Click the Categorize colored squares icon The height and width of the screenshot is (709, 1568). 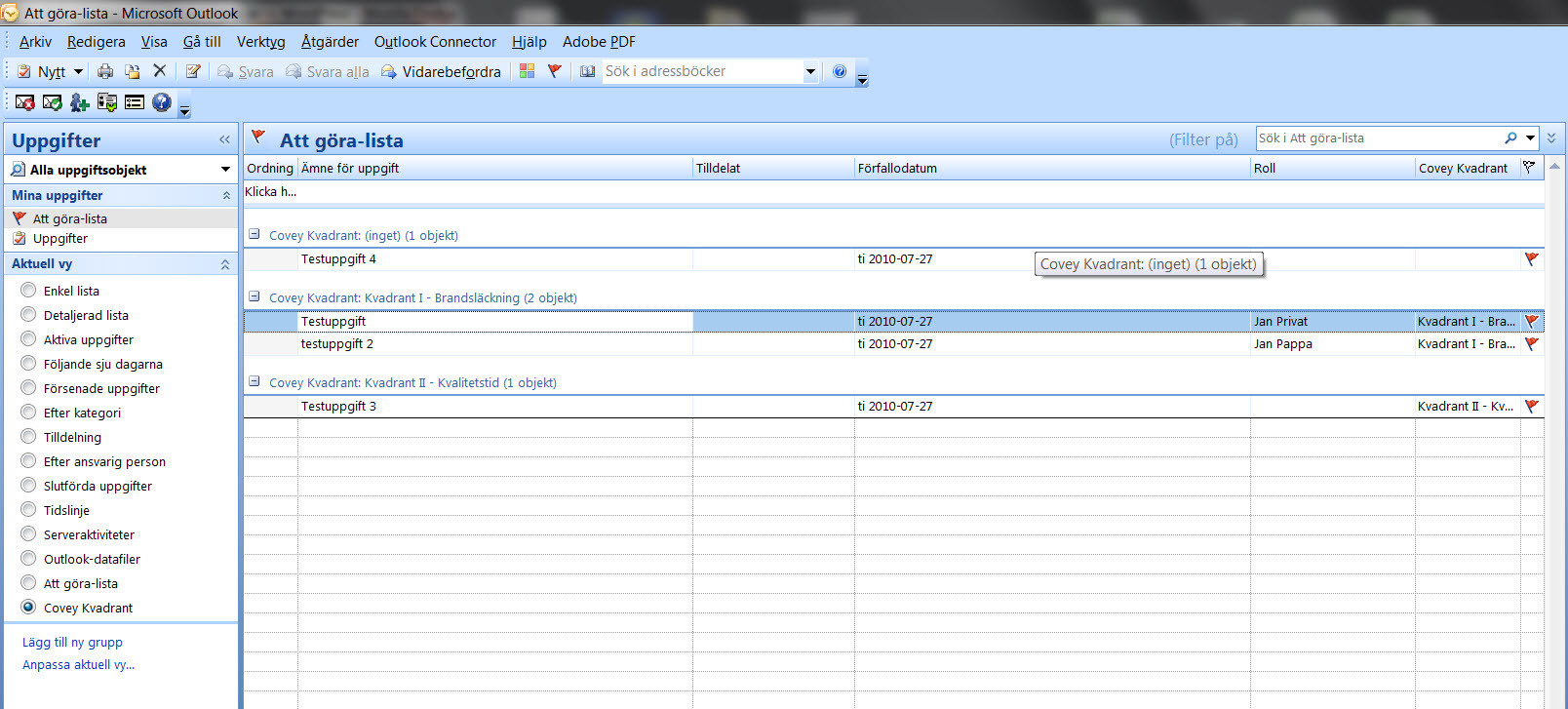527,71
